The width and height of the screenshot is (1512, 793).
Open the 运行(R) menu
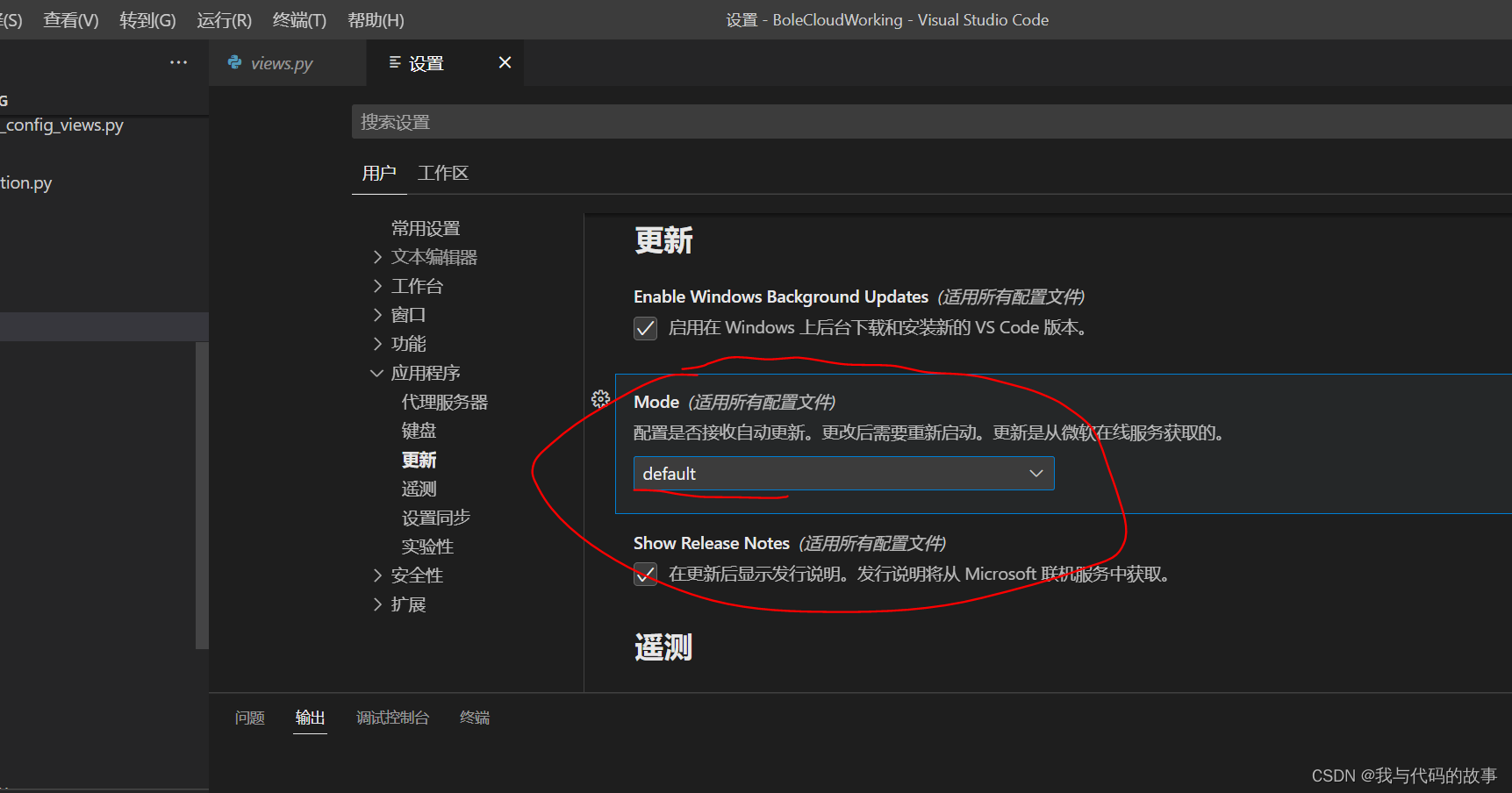225,20
